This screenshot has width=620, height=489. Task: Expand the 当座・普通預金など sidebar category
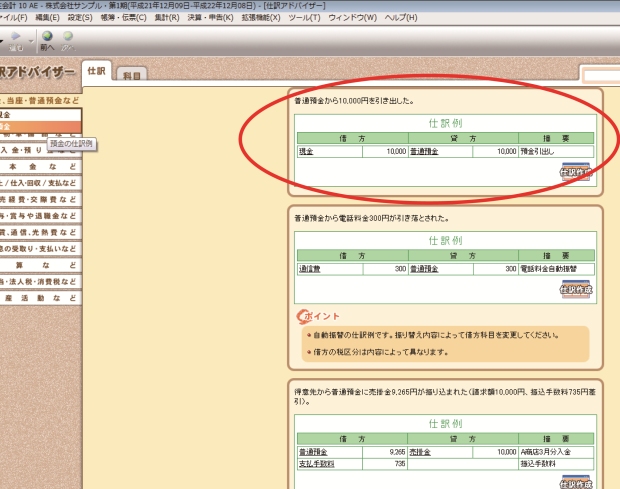point(40,100)
